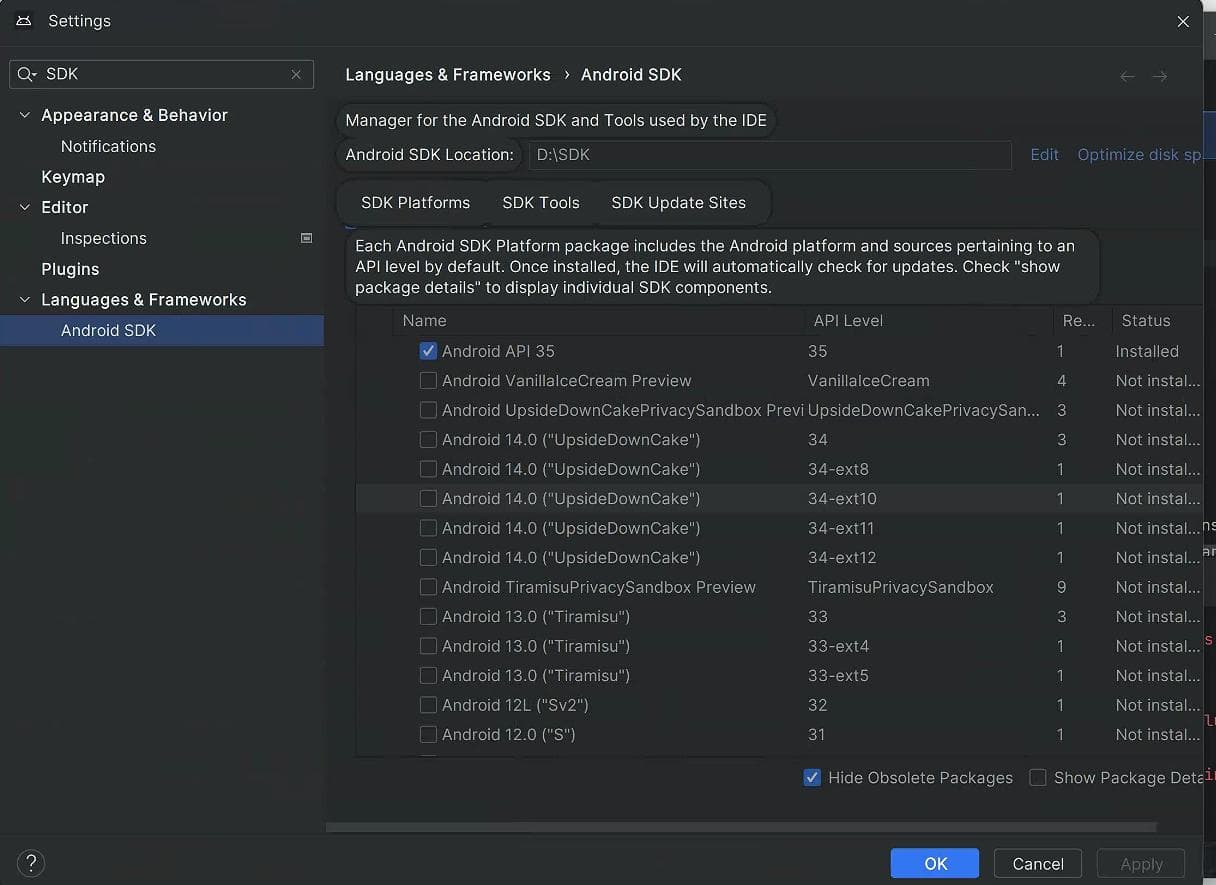The width and height of the screenshot is (1216, 885).
Task: Check Android 14.0 API level 34
Action: tap(428, 439)
